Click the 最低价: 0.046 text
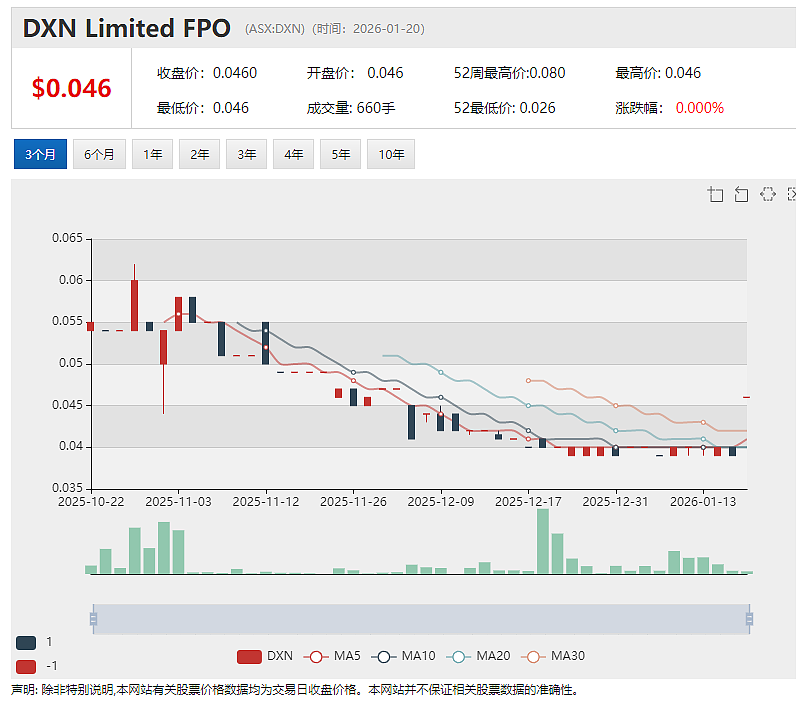 [x=203, y=108]
